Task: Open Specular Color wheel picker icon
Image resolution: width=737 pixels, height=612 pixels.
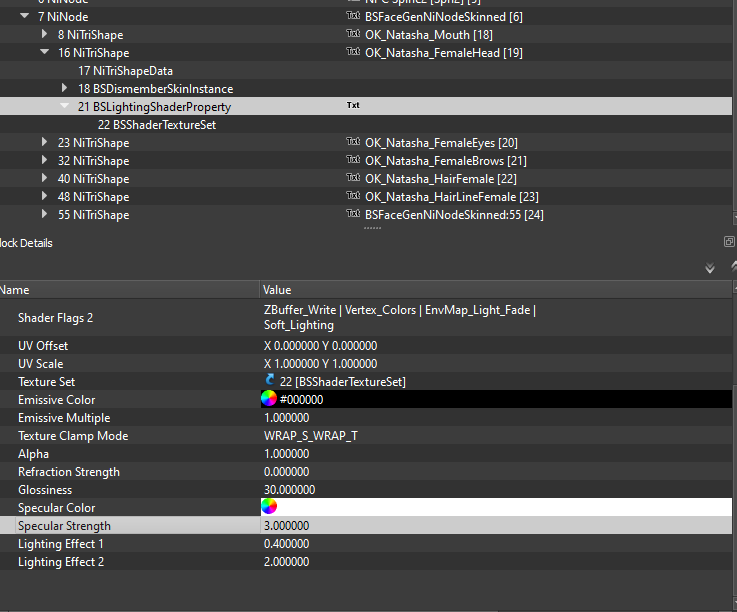Action: [x=269, y=506]
